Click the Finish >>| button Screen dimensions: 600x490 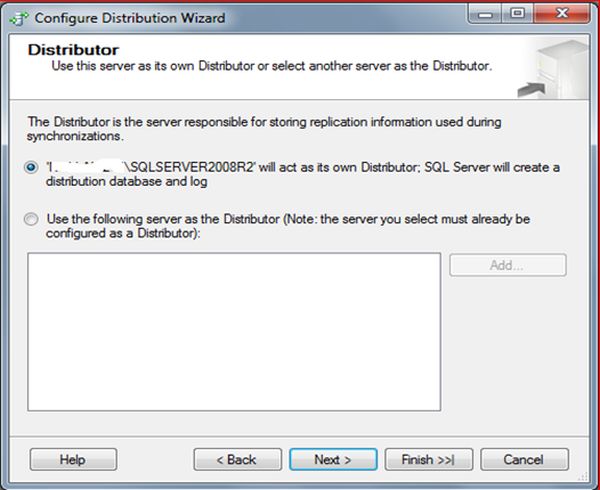click(x=429, y=459)
